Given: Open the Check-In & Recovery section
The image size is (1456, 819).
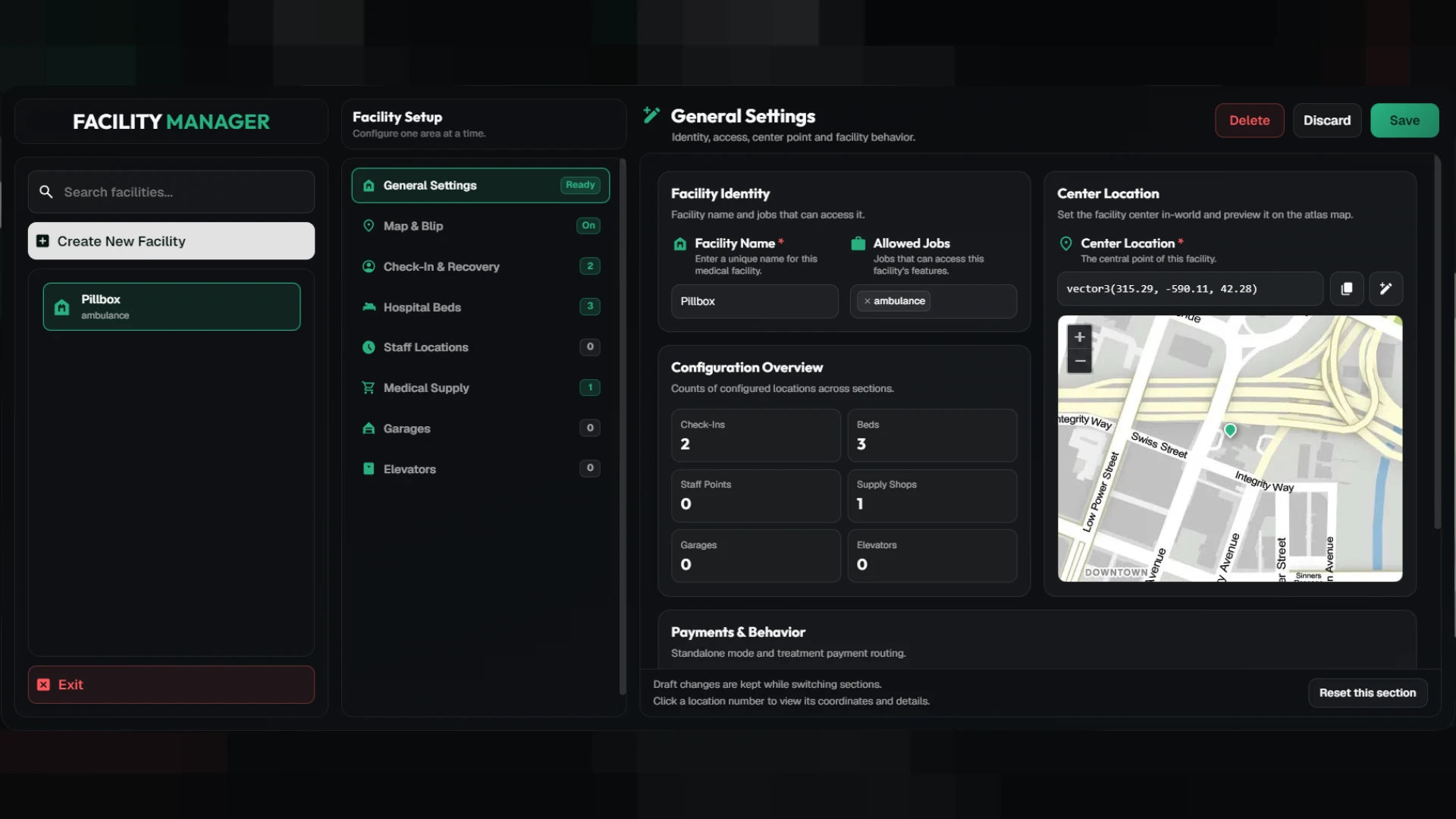Looking at the screenshot, I should pyautogui.click(x=481, y=267).
